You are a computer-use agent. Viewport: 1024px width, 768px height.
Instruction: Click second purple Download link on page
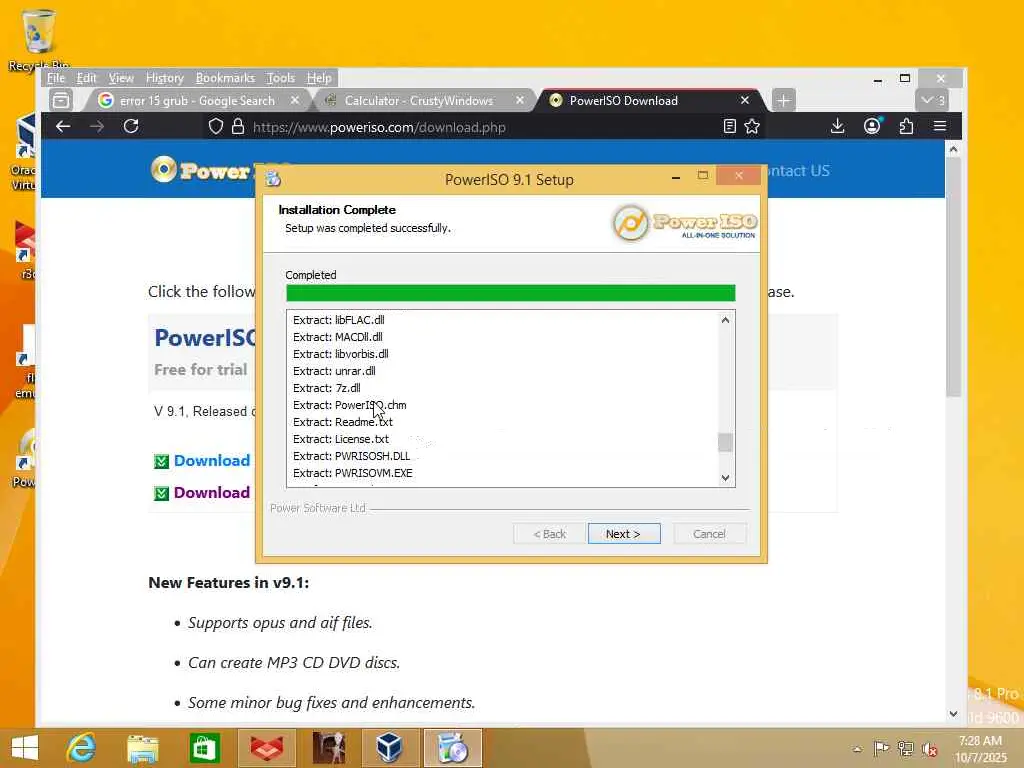coord(212,492)
